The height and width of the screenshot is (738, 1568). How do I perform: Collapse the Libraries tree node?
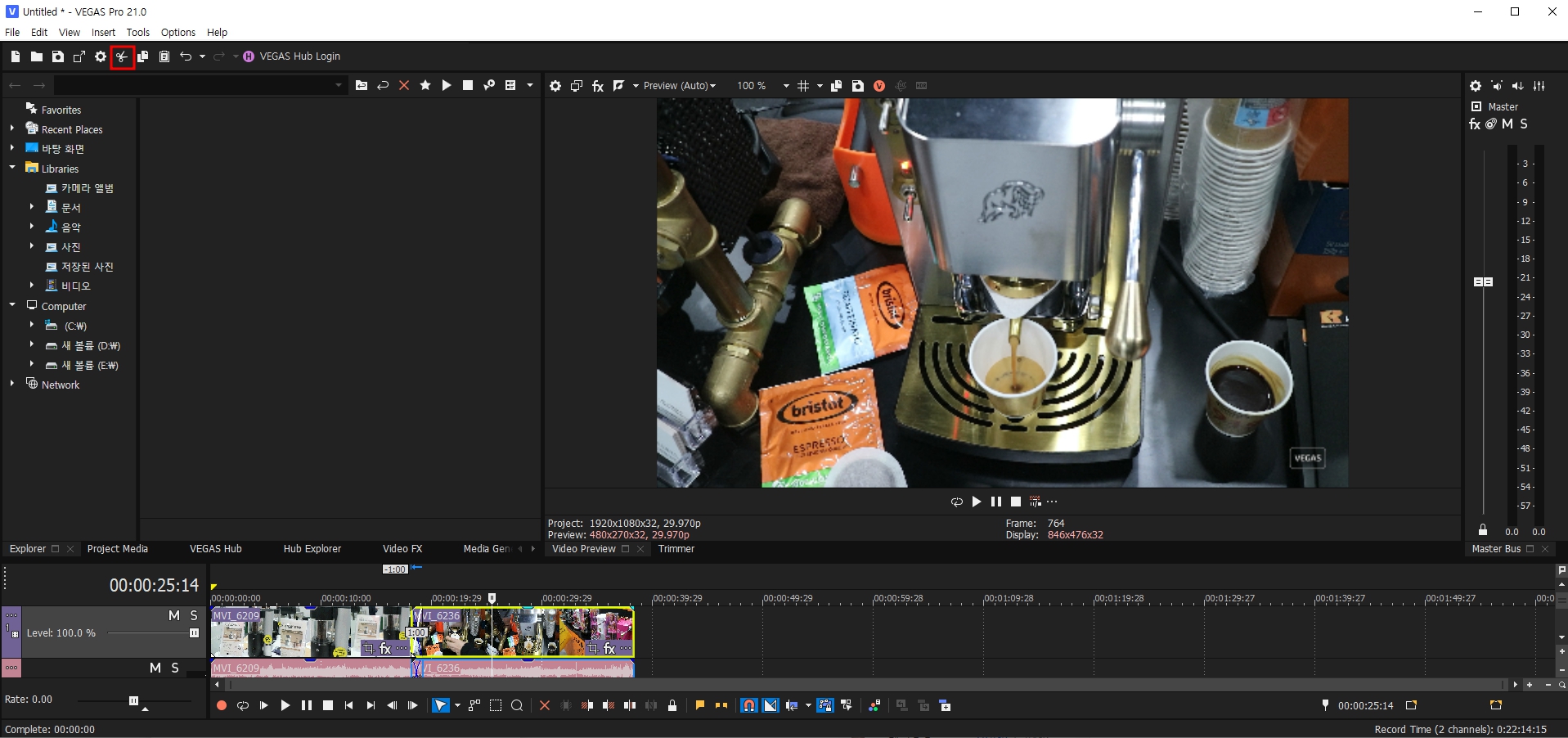12,168
